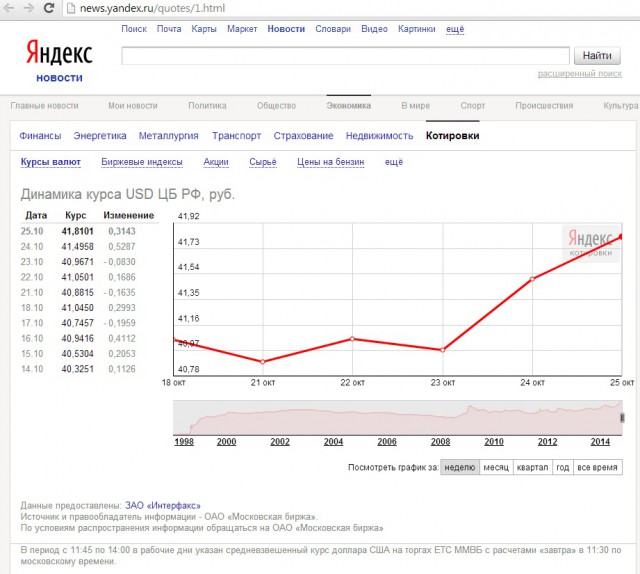The width and height of the screenshot is (640, 574).
Task: Select Цены на бензин category
Action: 331,162
